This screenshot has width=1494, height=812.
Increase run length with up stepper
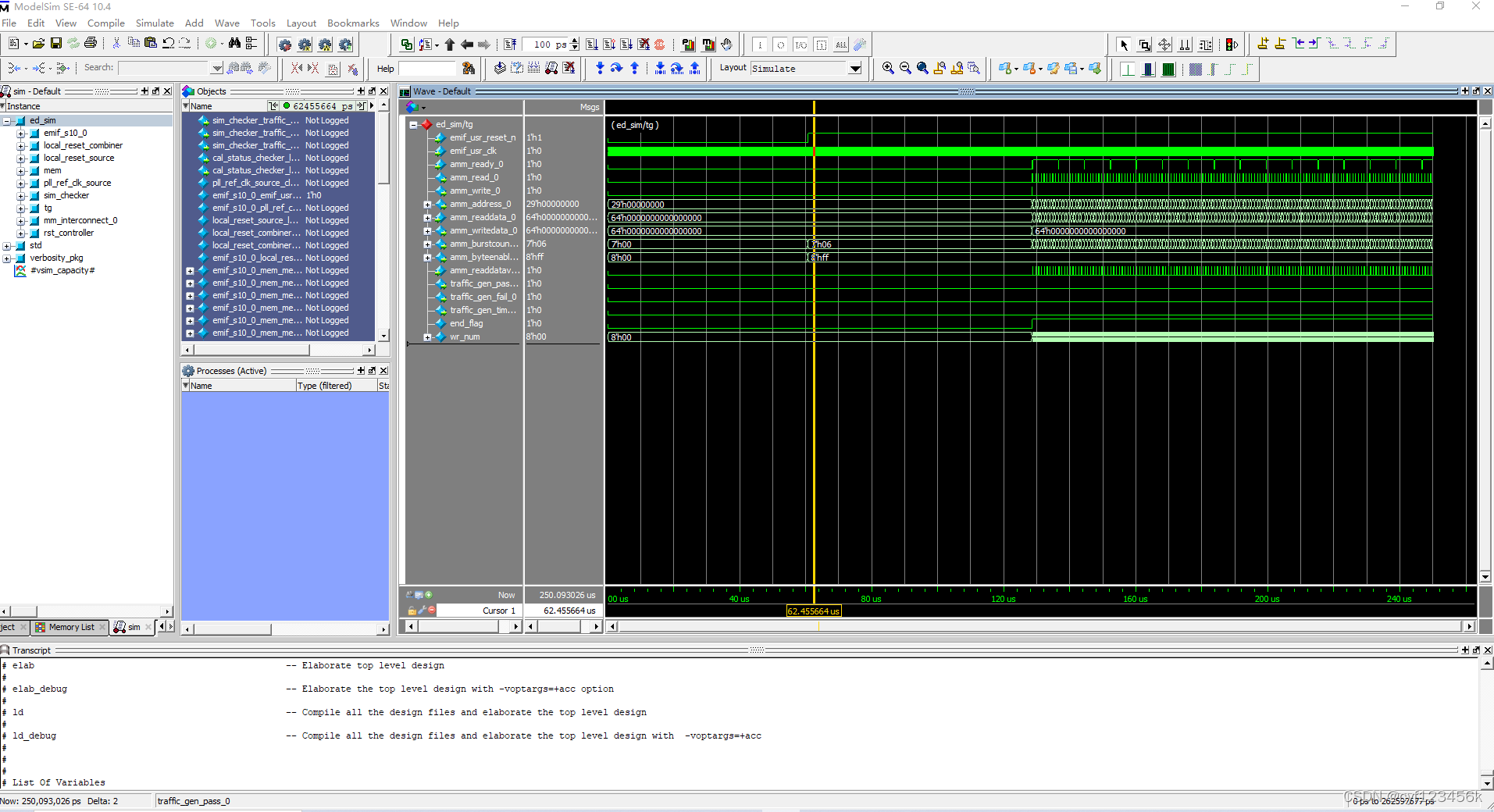click(576, 41)
